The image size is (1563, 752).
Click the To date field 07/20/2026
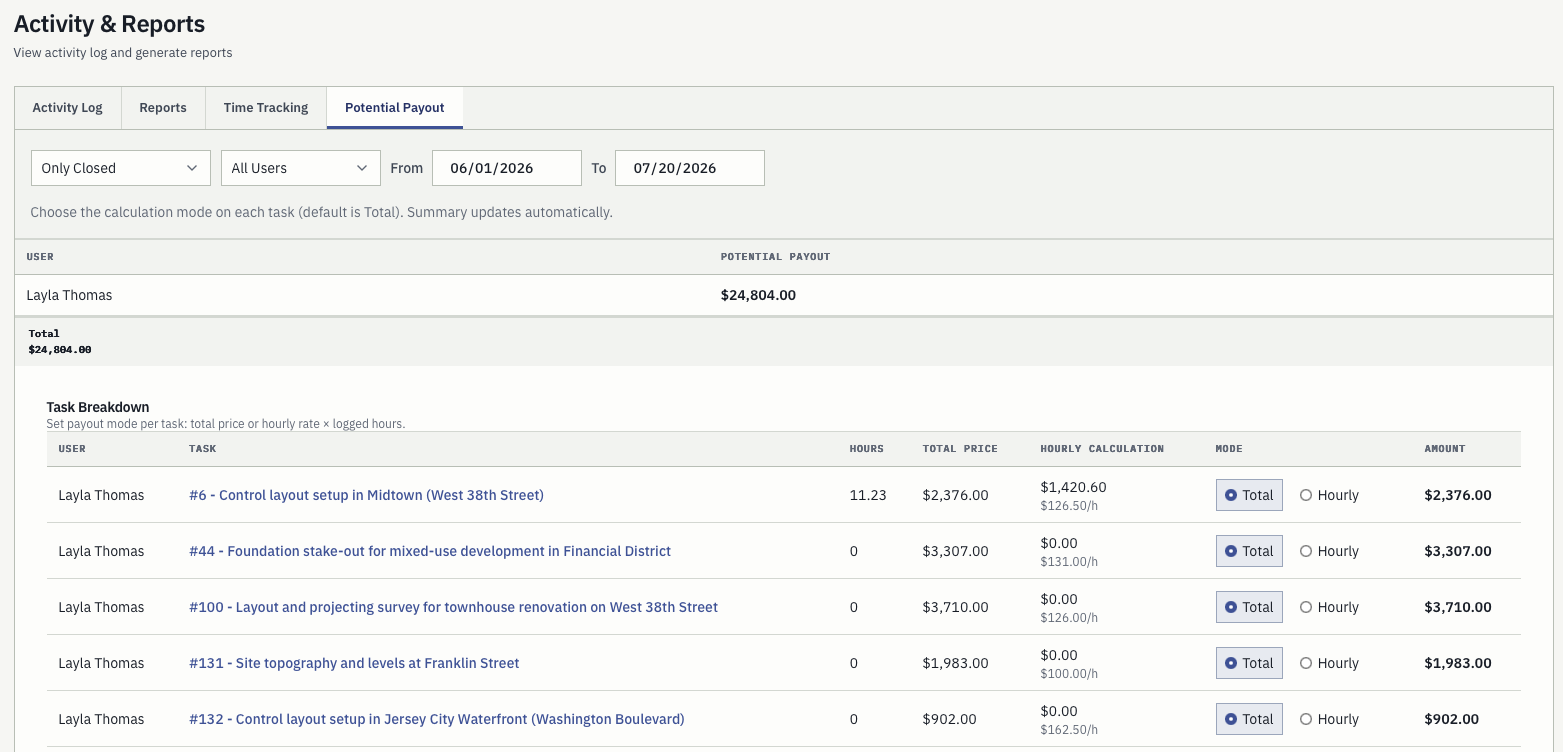click(x=690, y=168)
